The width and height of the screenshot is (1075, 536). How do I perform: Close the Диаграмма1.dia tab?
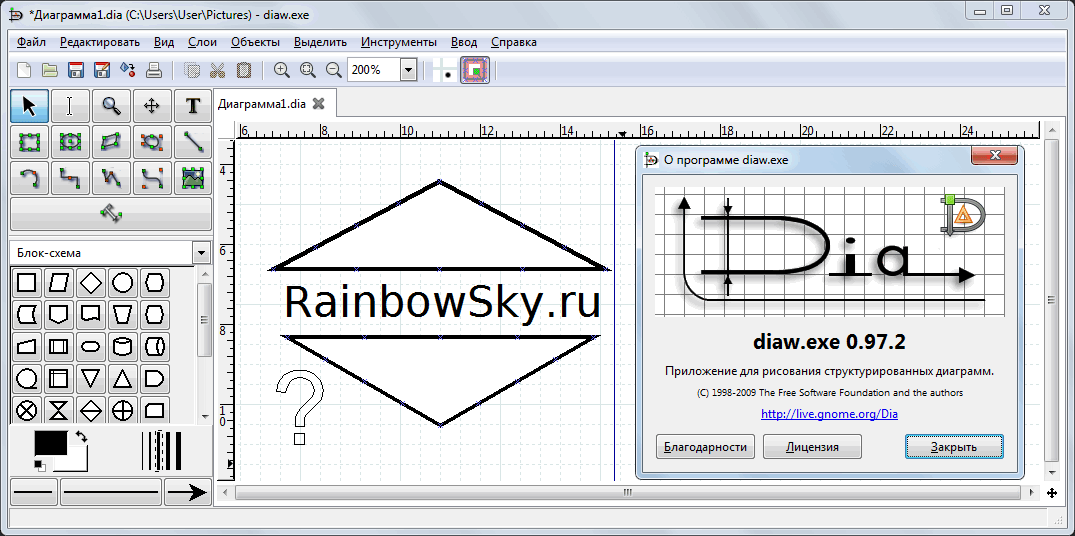(x=318, y=104)
